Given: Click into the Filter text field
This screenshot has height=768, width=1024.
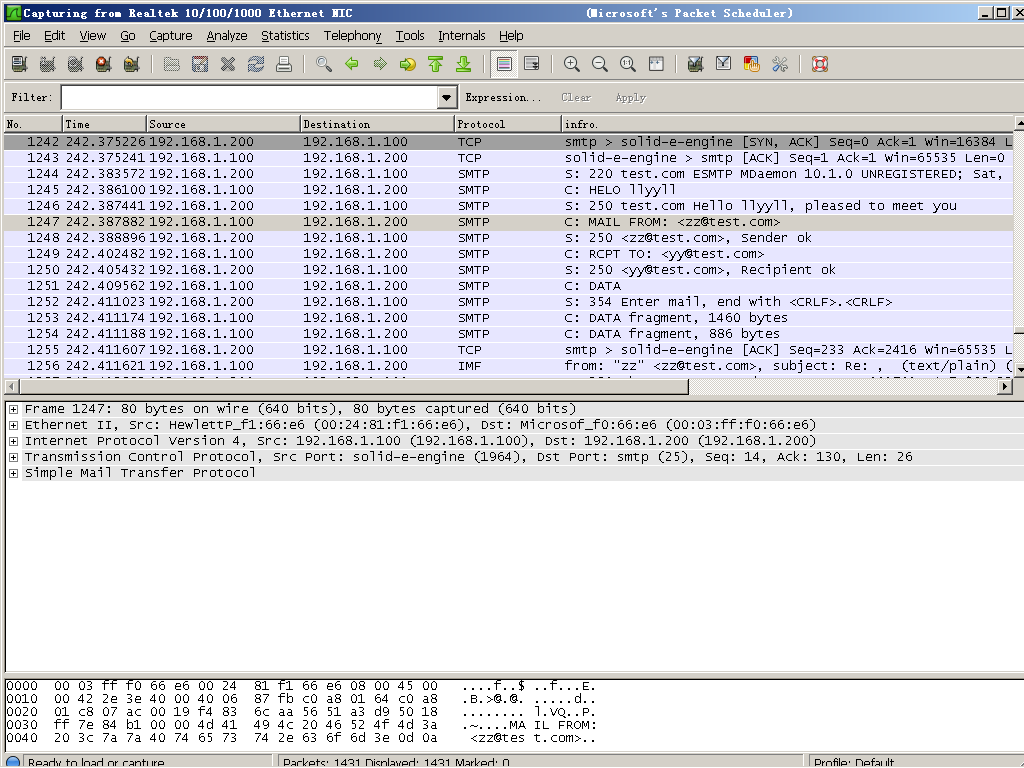Looking at the screenshot, I should coord(249,98).
